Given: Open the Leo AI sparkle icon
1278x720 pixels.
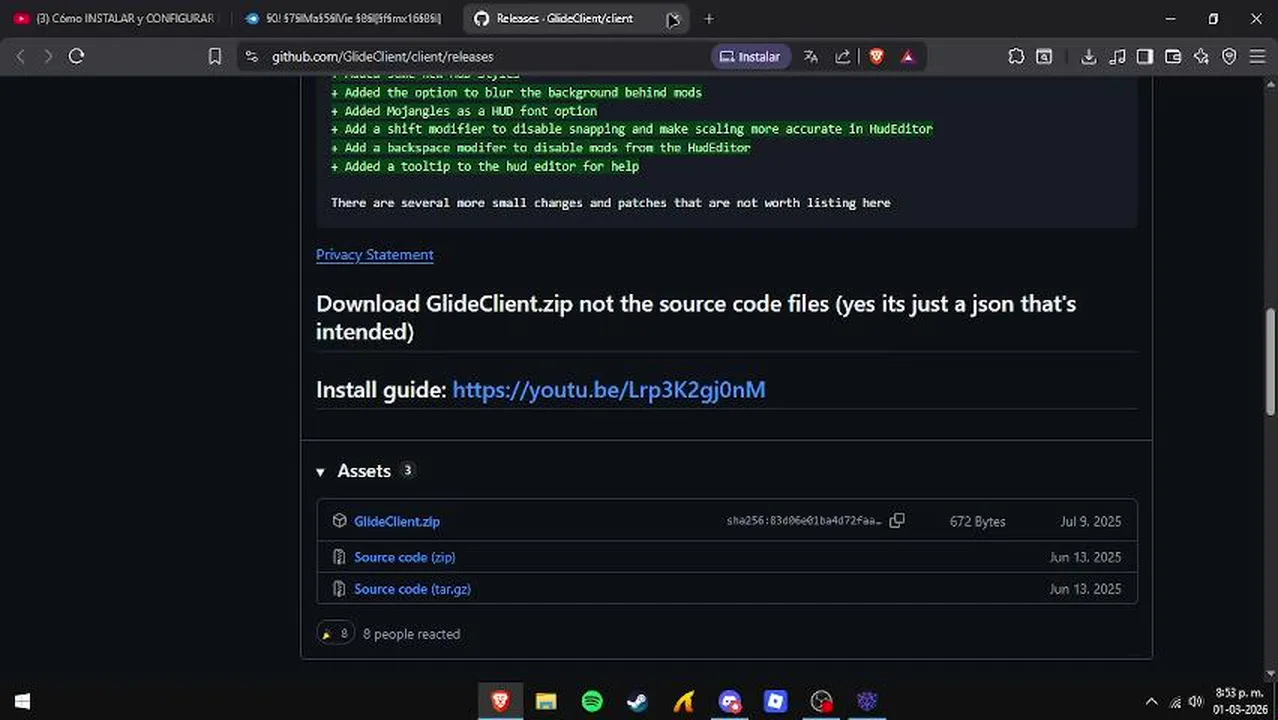Looking at the screenshot, I should coord(1201,57).
